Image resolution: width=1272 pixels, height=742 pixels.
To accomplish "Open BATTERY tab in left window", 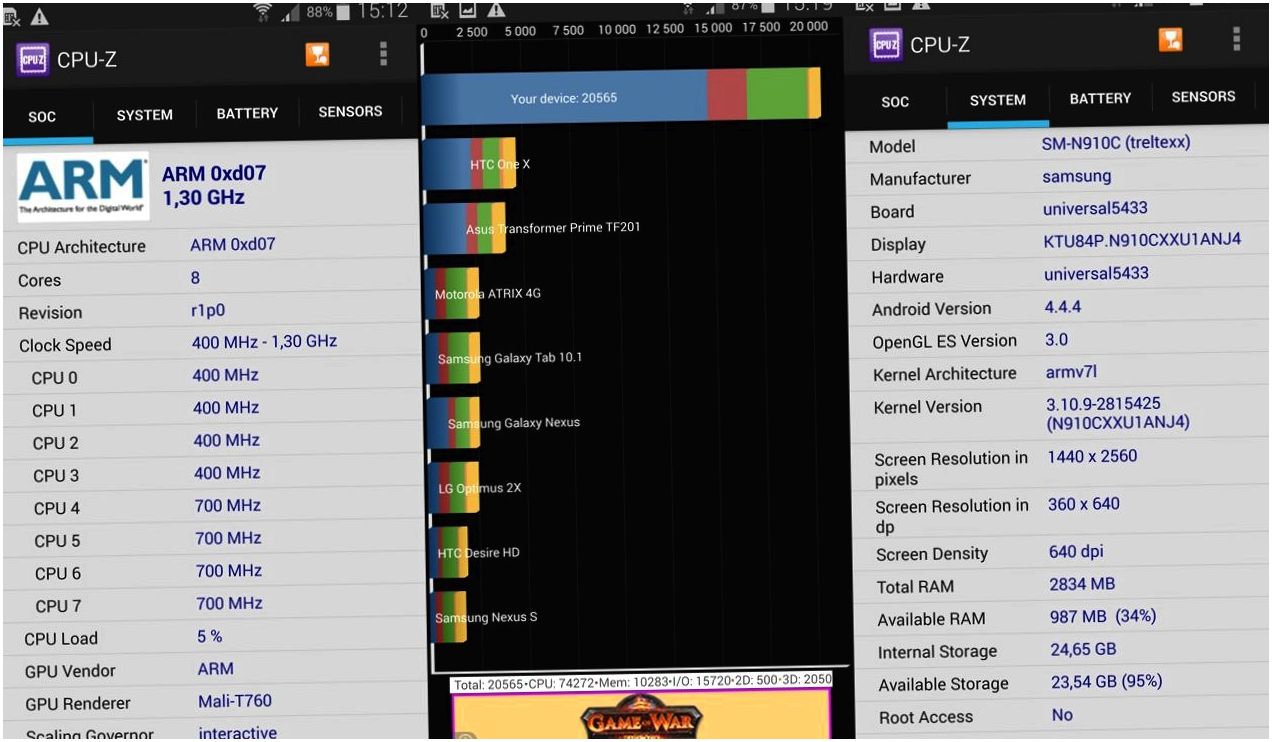I will 247,113.
